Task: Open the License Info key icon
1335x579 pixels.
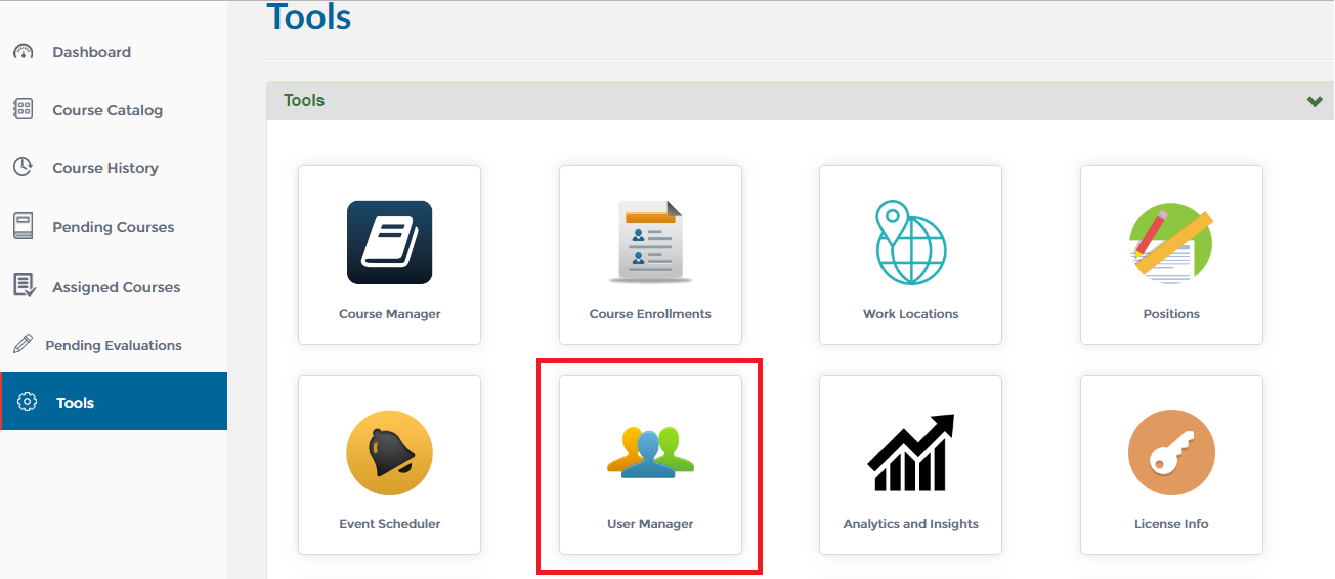Action: pyautogui.click(x=1171, y=453)
